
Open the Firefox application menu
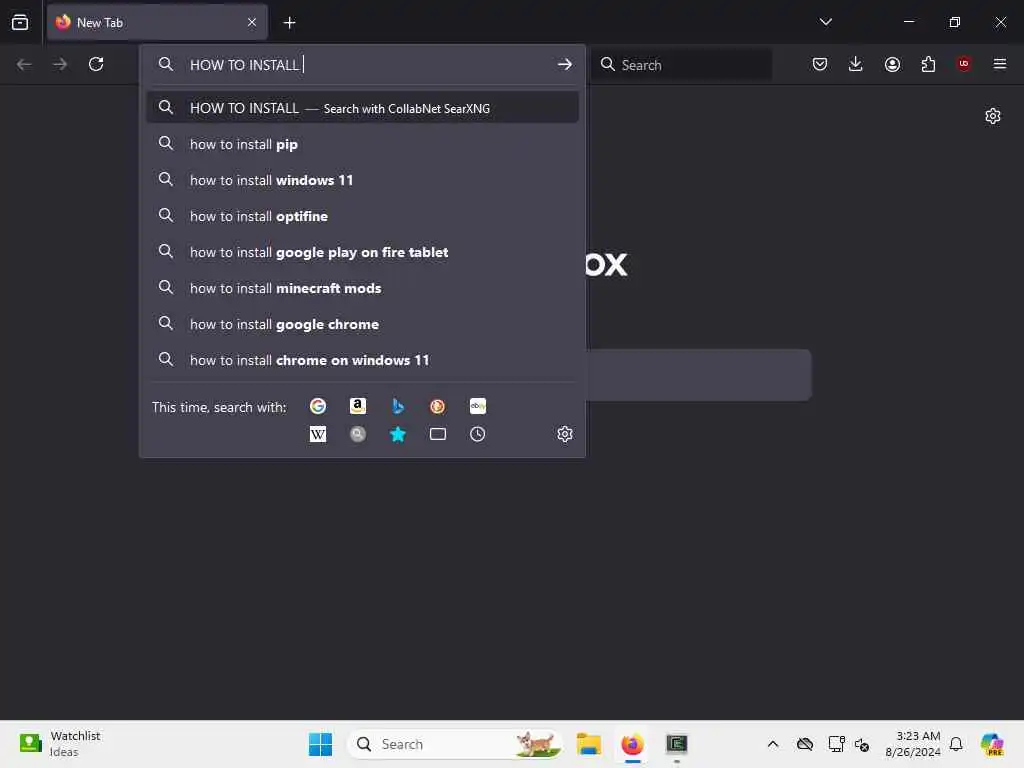coord(999,64)
